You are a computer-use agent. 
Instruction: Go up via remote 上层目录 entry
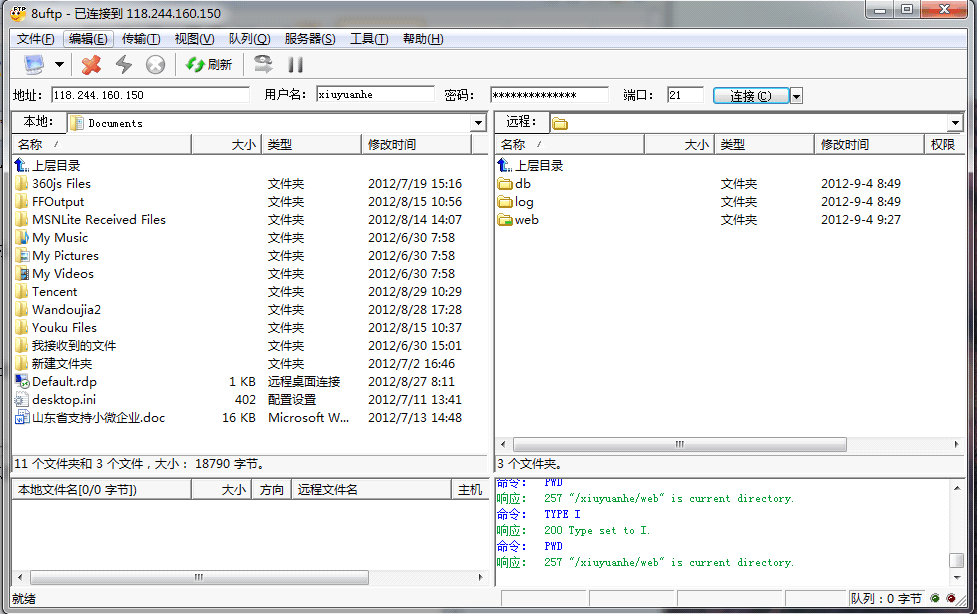pos(538,166)
